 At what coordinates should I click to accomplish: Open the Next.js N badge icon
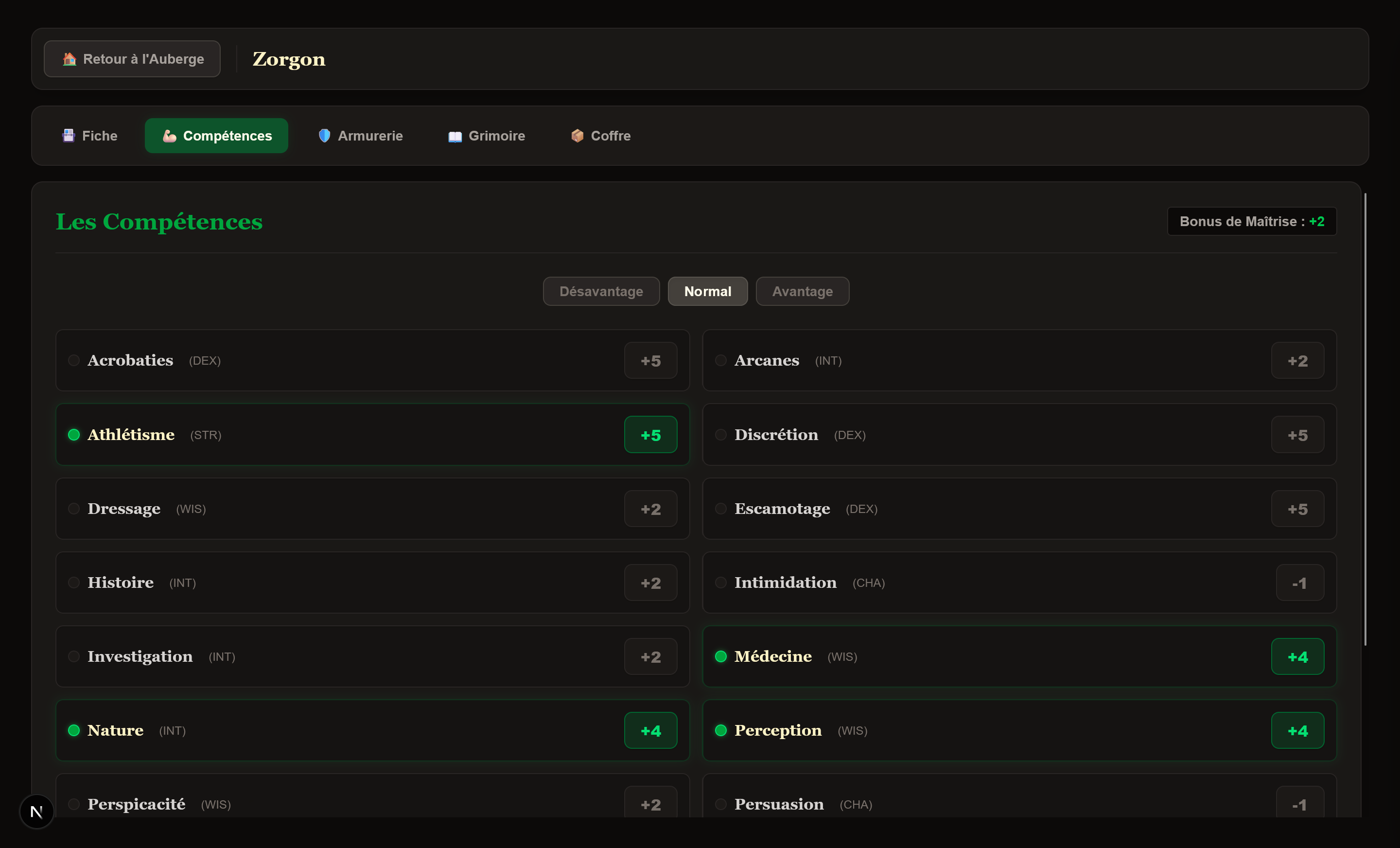coord(37,812)
